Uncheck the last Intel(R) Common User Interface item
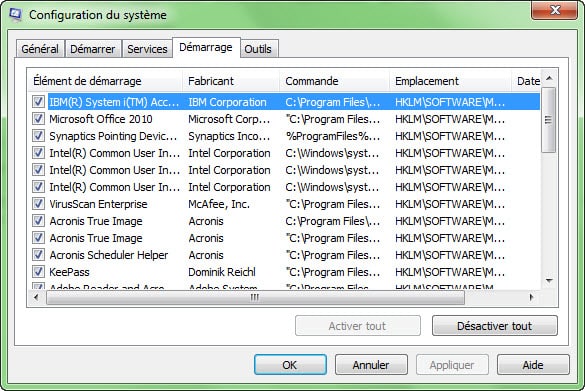Viewport: 585px width, 391px height. coord(38,187)
